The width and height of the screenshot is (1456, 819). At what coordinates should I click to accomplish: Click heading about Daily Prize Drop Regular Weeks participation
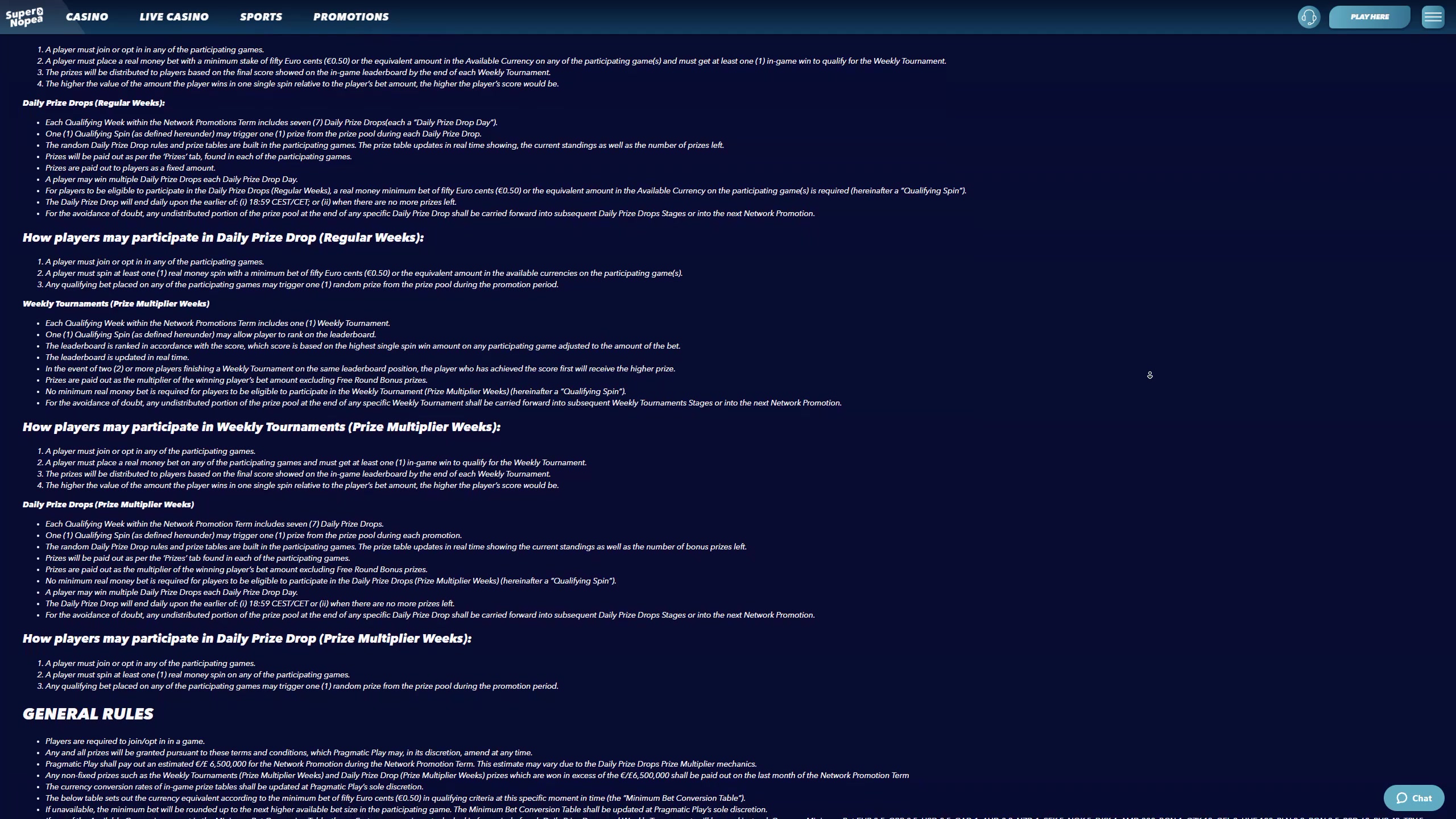pyautogui.click(x=223, y=238)
